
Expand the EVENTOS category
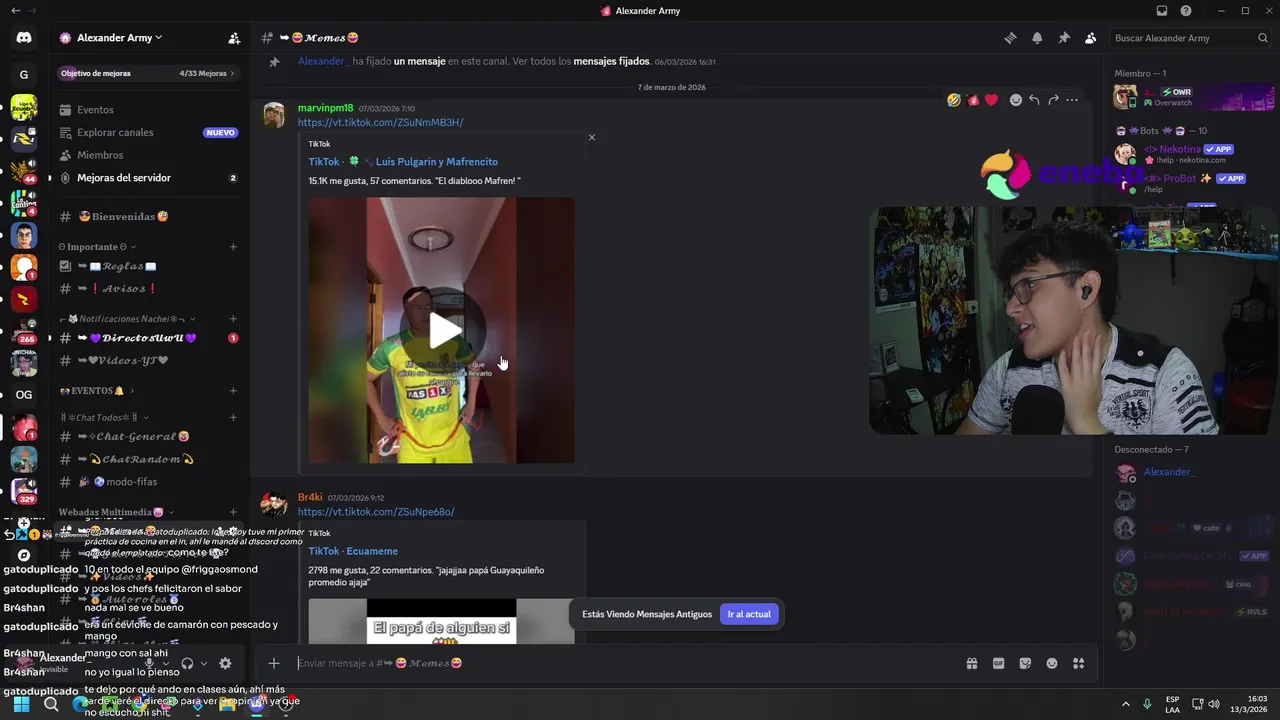pos(96,391)
